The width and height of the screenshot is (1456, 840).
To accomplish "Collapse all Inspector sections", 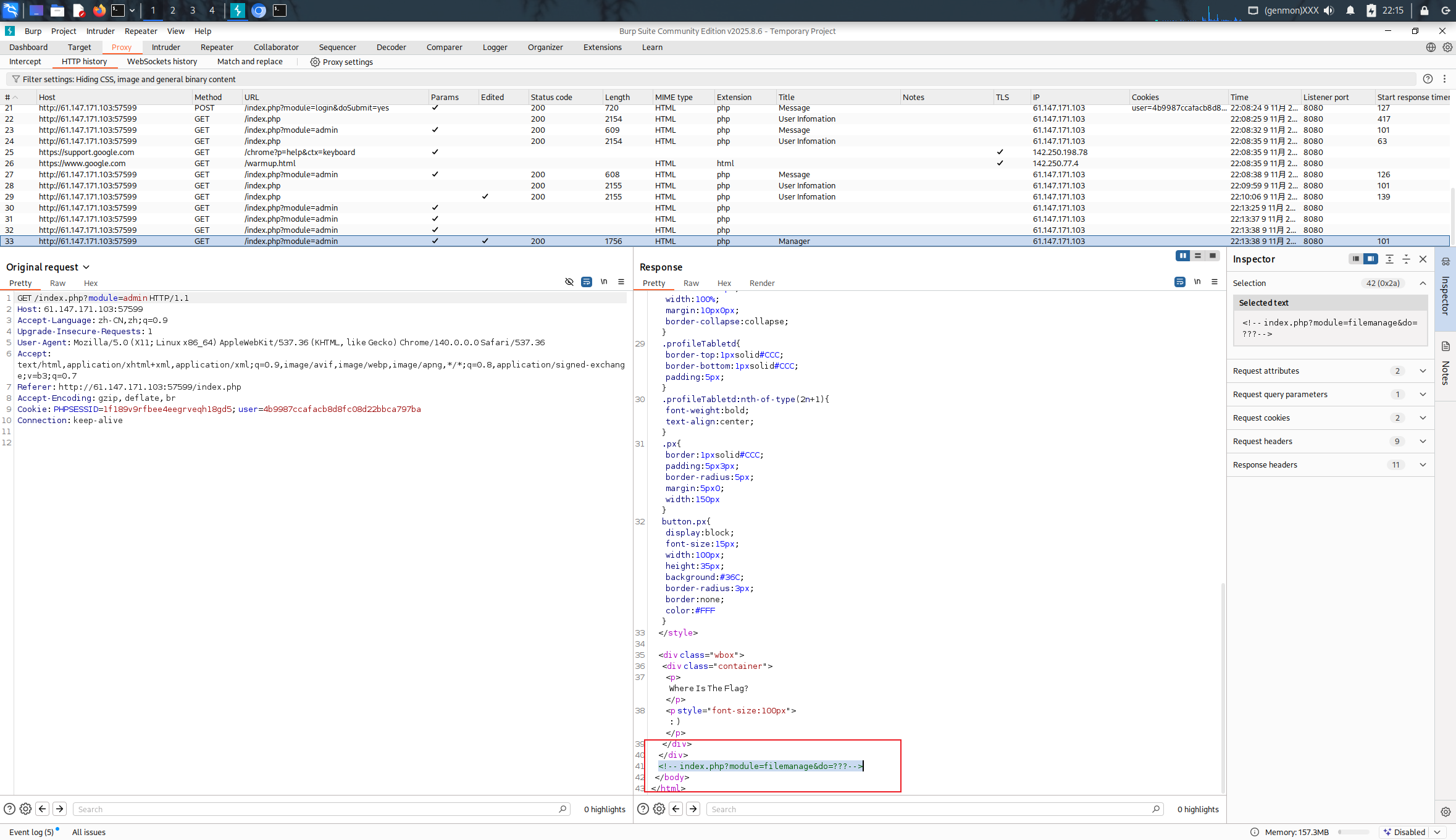I will [x=1406, y=259].
